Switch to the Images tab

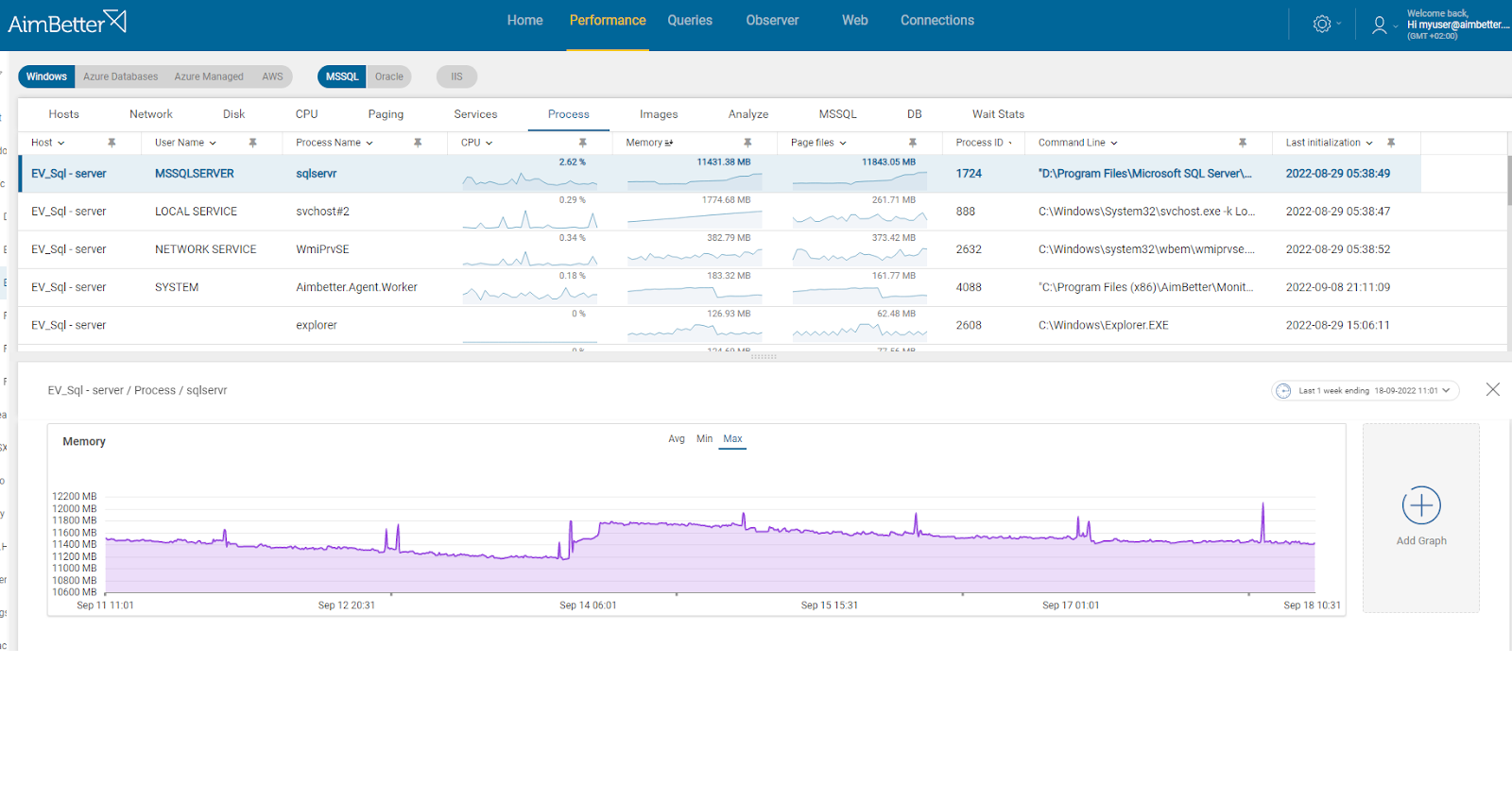coord(659,114)
